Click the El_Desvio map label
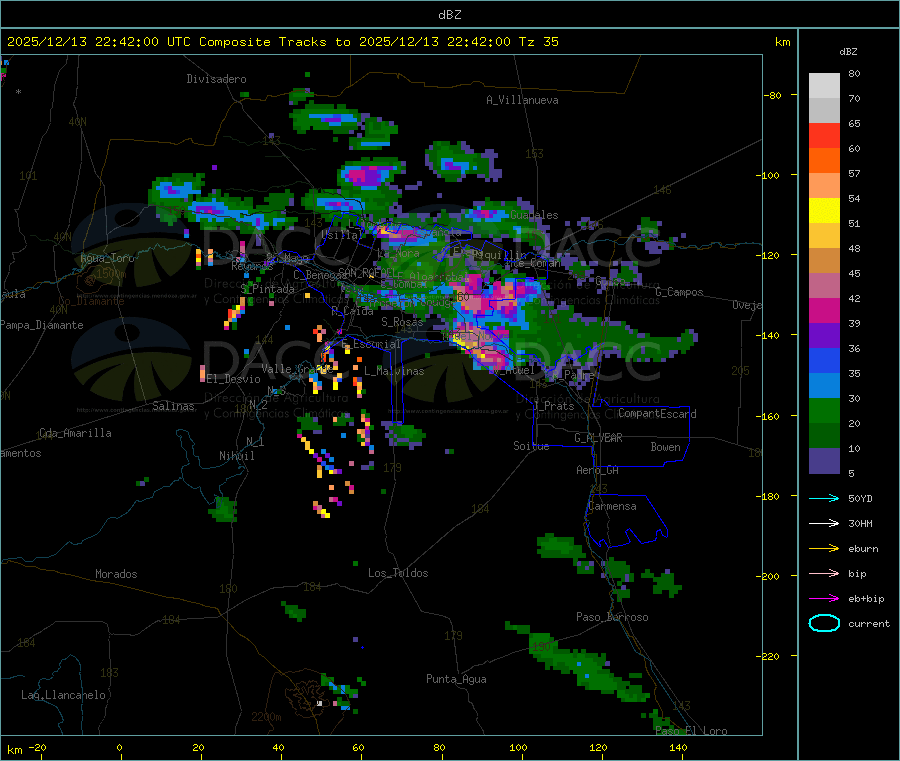The width and height of the screenshot is (900, 761). pyautogui.click(x=234, y=379)
